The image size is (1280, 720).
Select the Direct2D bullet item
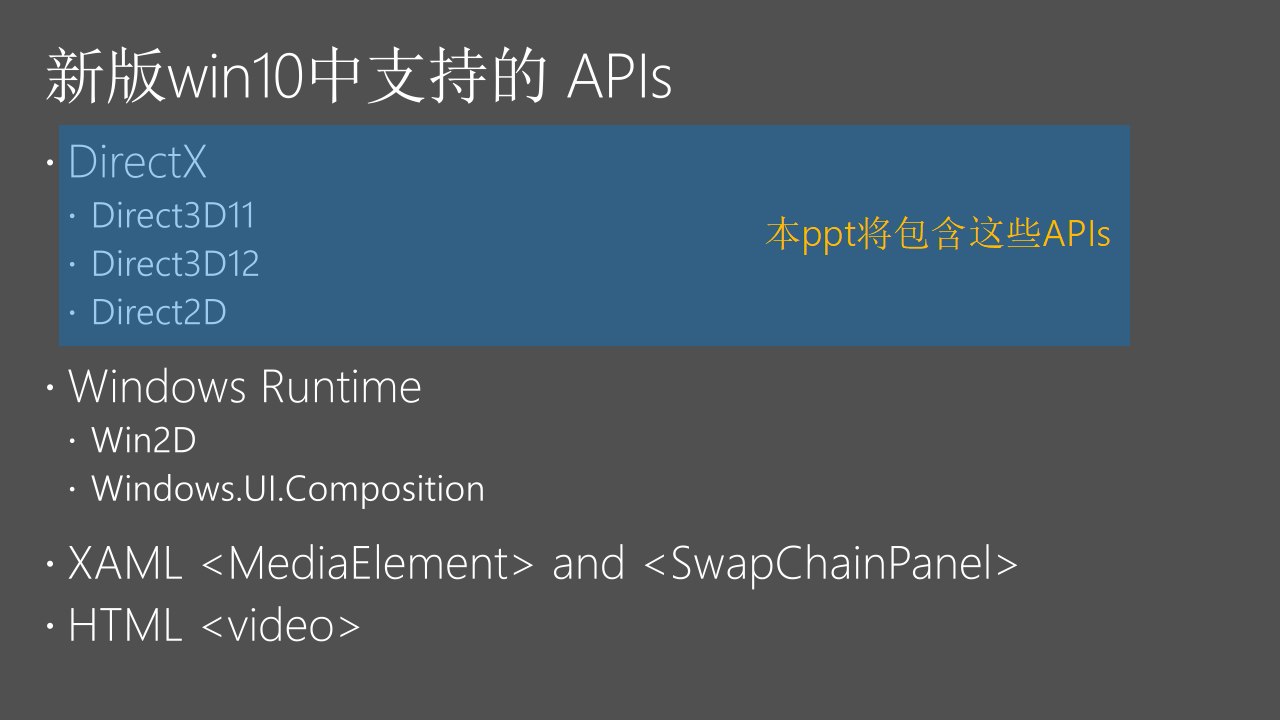pyautogui.click(x=159, y=313)
